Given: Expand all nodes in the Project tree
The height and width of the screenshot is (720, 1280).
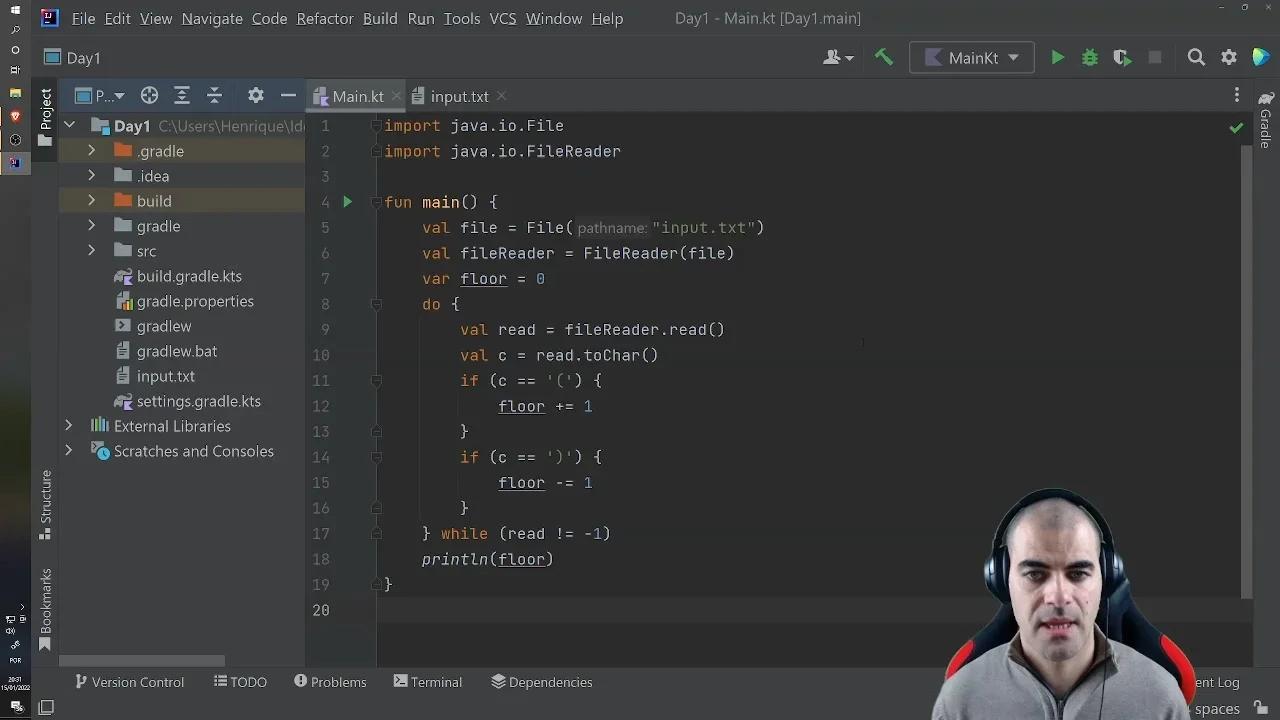Looking at the screenshot, I should (182, 95).
